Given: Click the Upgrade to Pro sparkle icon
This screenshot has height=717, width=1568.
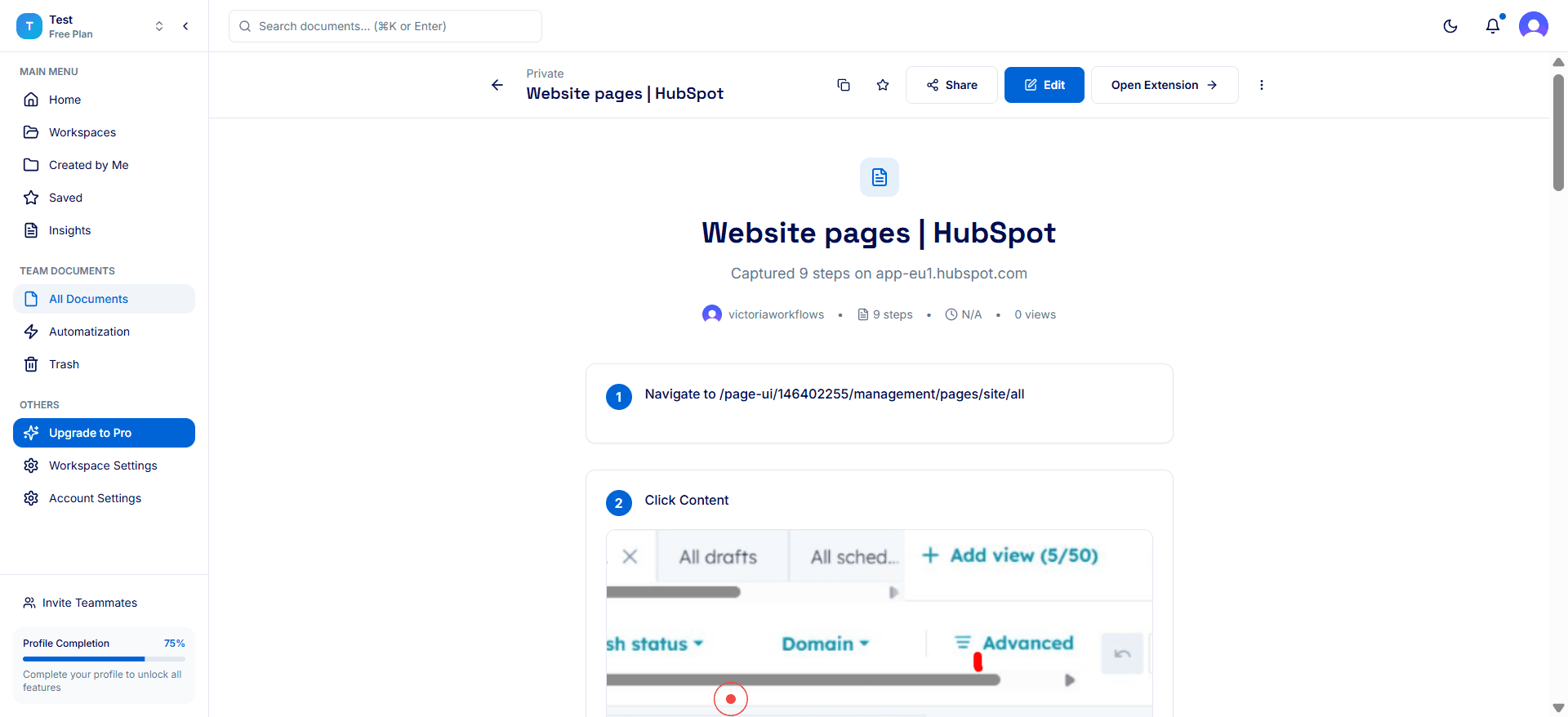Looking at the screenshot, I should click(x=31, y=433).
